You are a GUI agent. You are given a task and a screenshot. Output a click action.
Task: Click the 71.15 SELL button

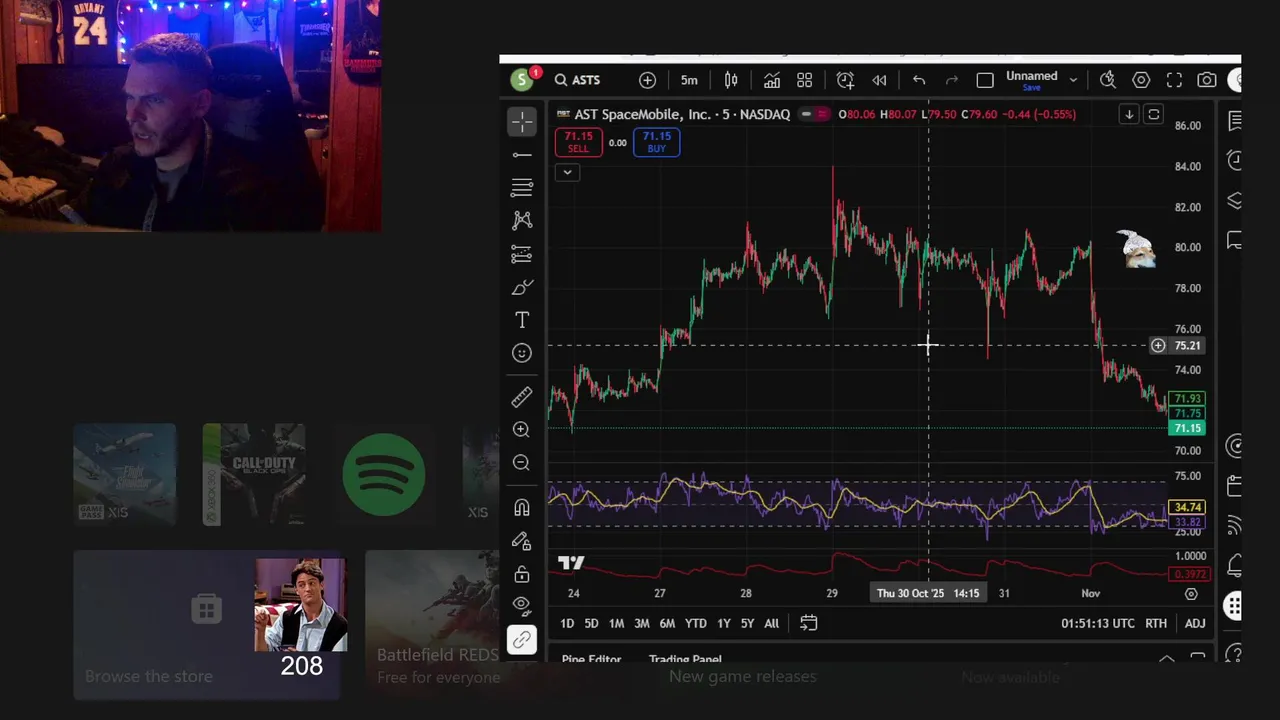(x=578, y=142)
